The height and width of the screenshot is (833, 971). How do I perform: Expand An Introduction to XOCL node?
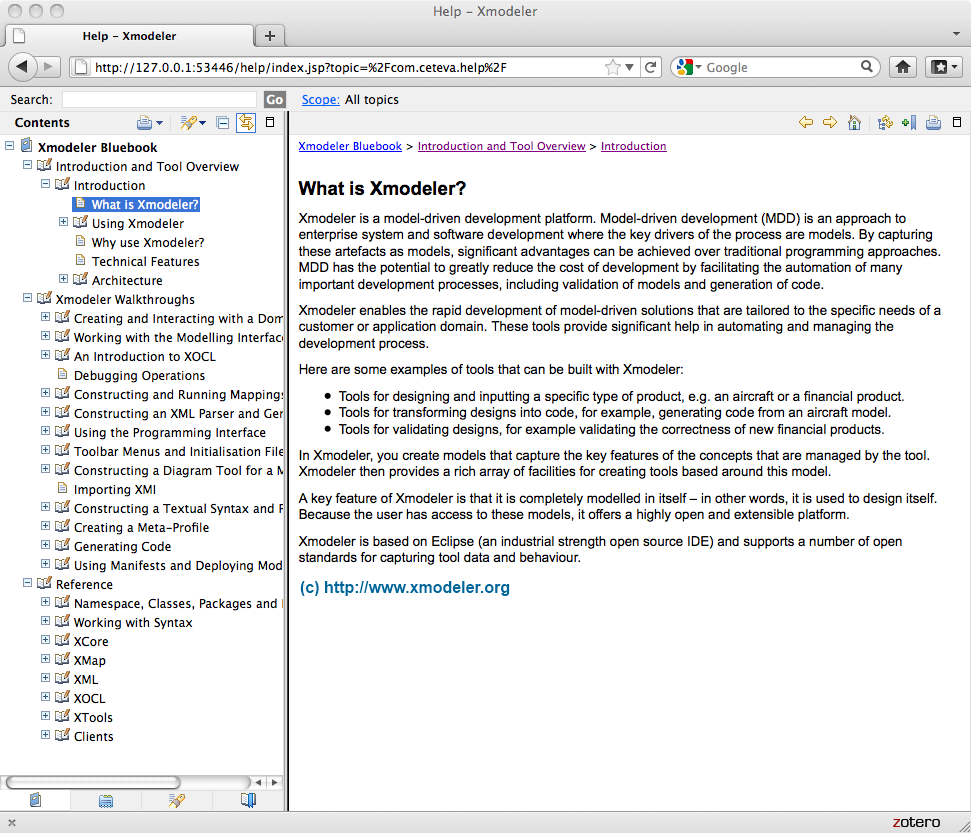click(45, 355)
